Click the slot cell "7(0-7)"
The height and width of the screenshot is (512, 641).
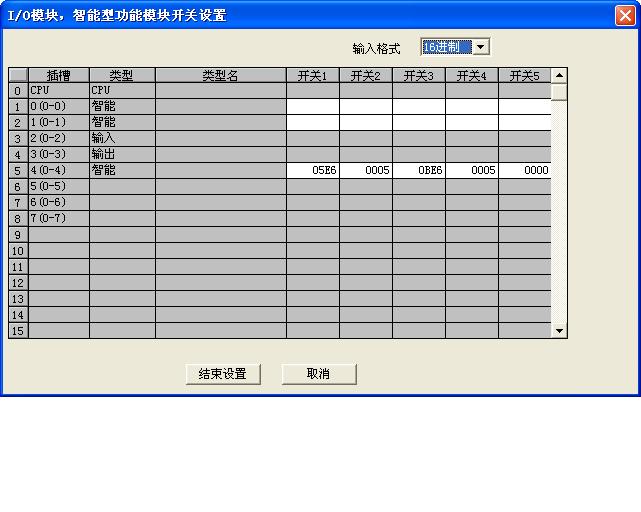59,218
